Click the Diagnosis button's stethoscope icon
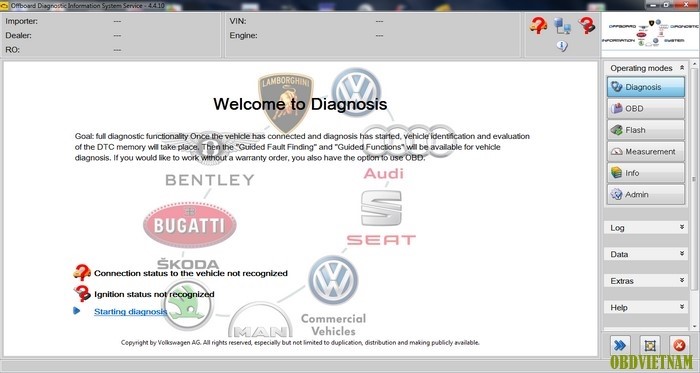The width and height of the screenshot is (700, 373). (x=617, y=87)
